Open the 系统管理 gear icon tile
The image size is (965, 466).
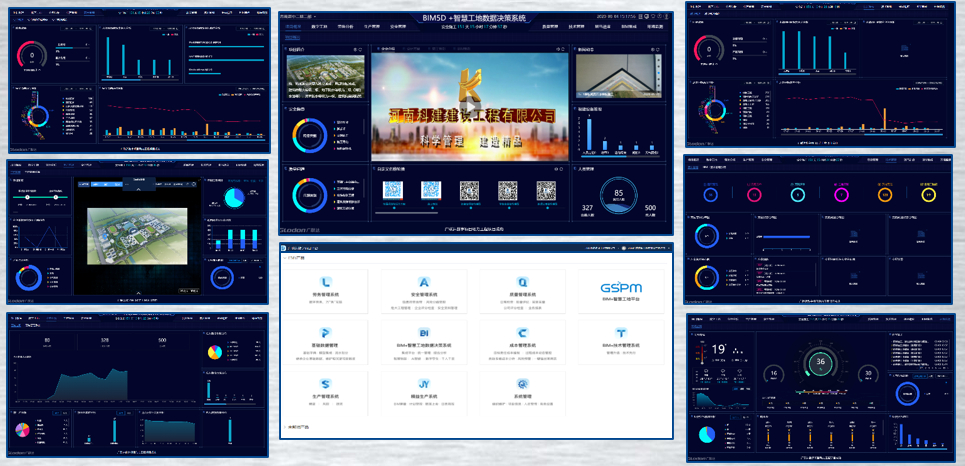point(522,383)
